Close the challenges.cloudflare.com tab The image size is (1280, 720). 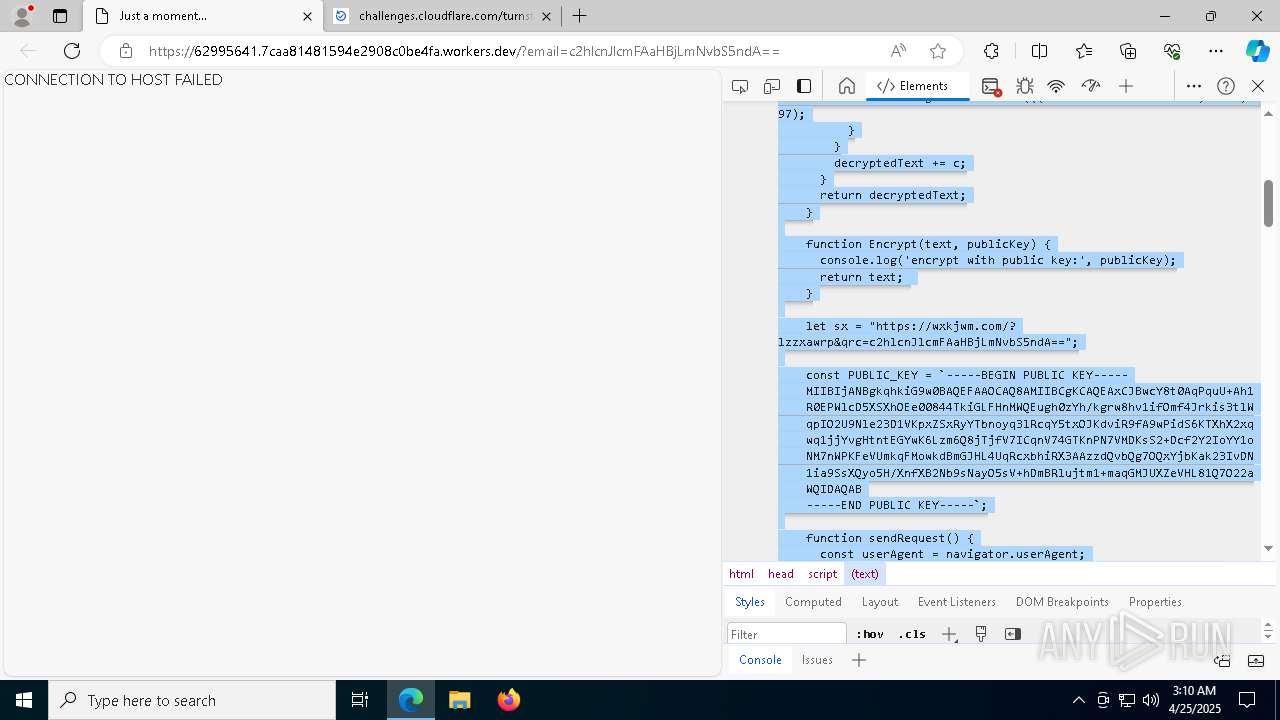coord(547,16)
